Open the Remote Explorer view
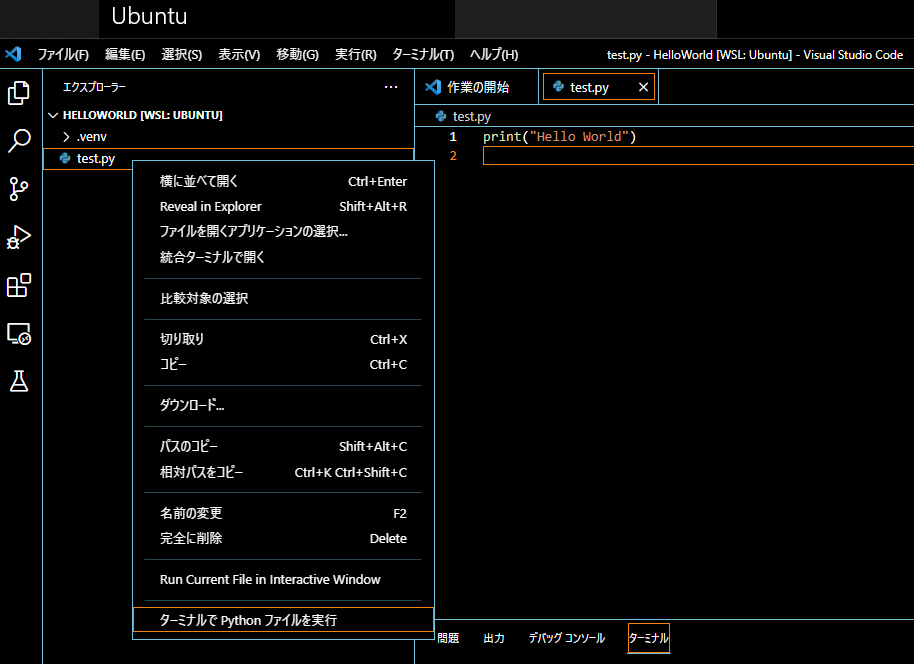 (x=19, y=334)
